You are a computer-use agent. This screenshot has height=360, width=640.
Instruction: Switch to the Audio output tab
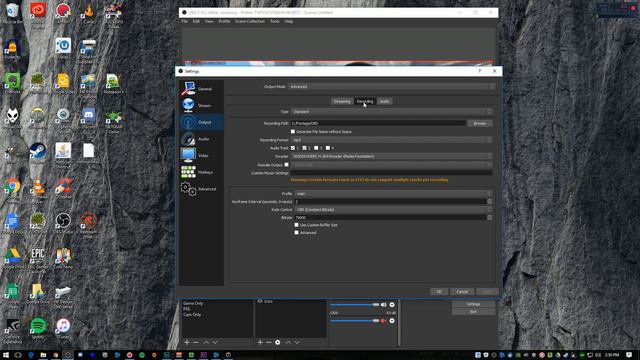(x=384, y=101)
